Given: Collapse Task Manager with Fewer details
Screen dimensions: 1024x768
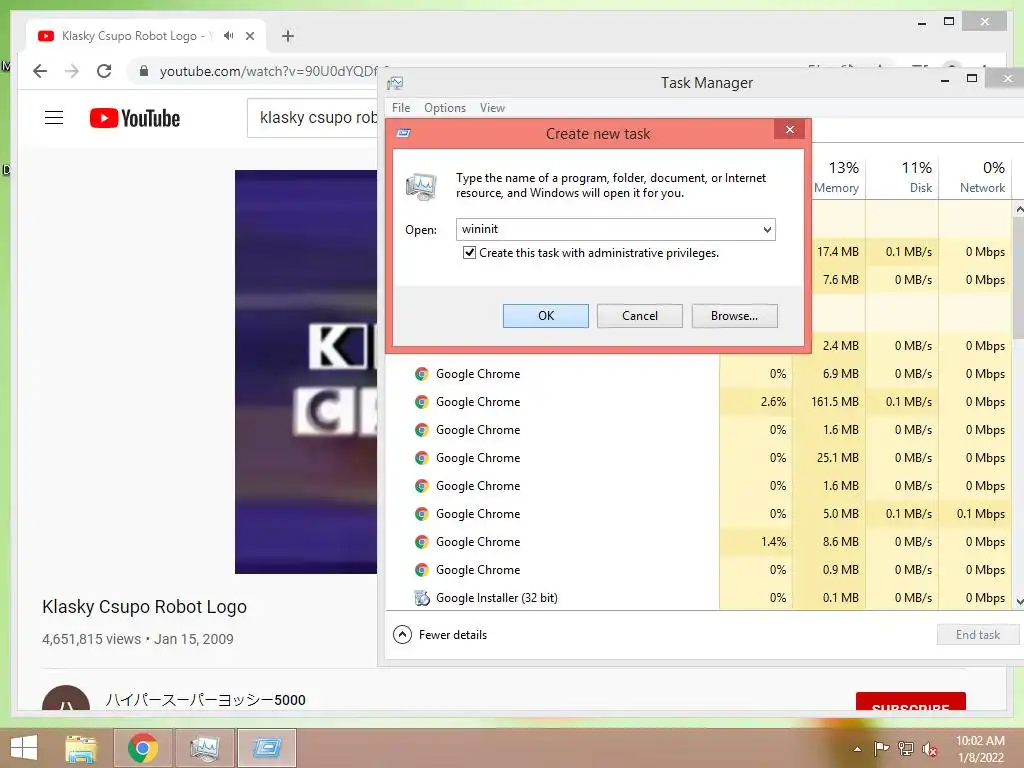Looking at the screenshot, I should coord(440,635).
